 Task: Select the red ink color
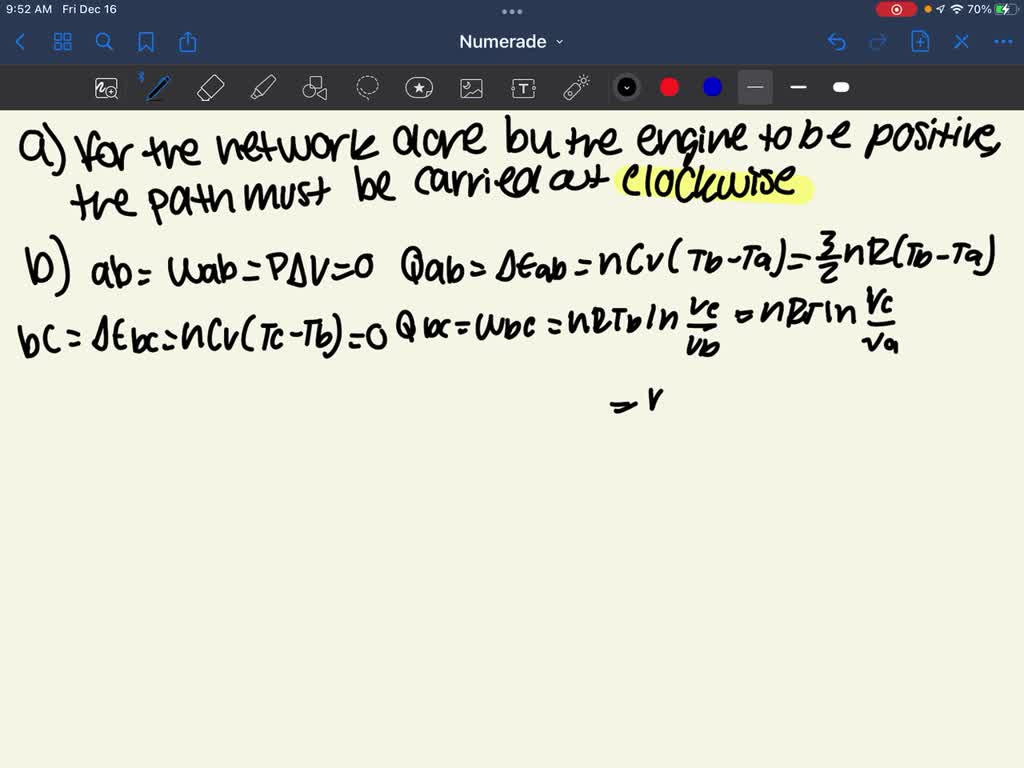point(668,87)
